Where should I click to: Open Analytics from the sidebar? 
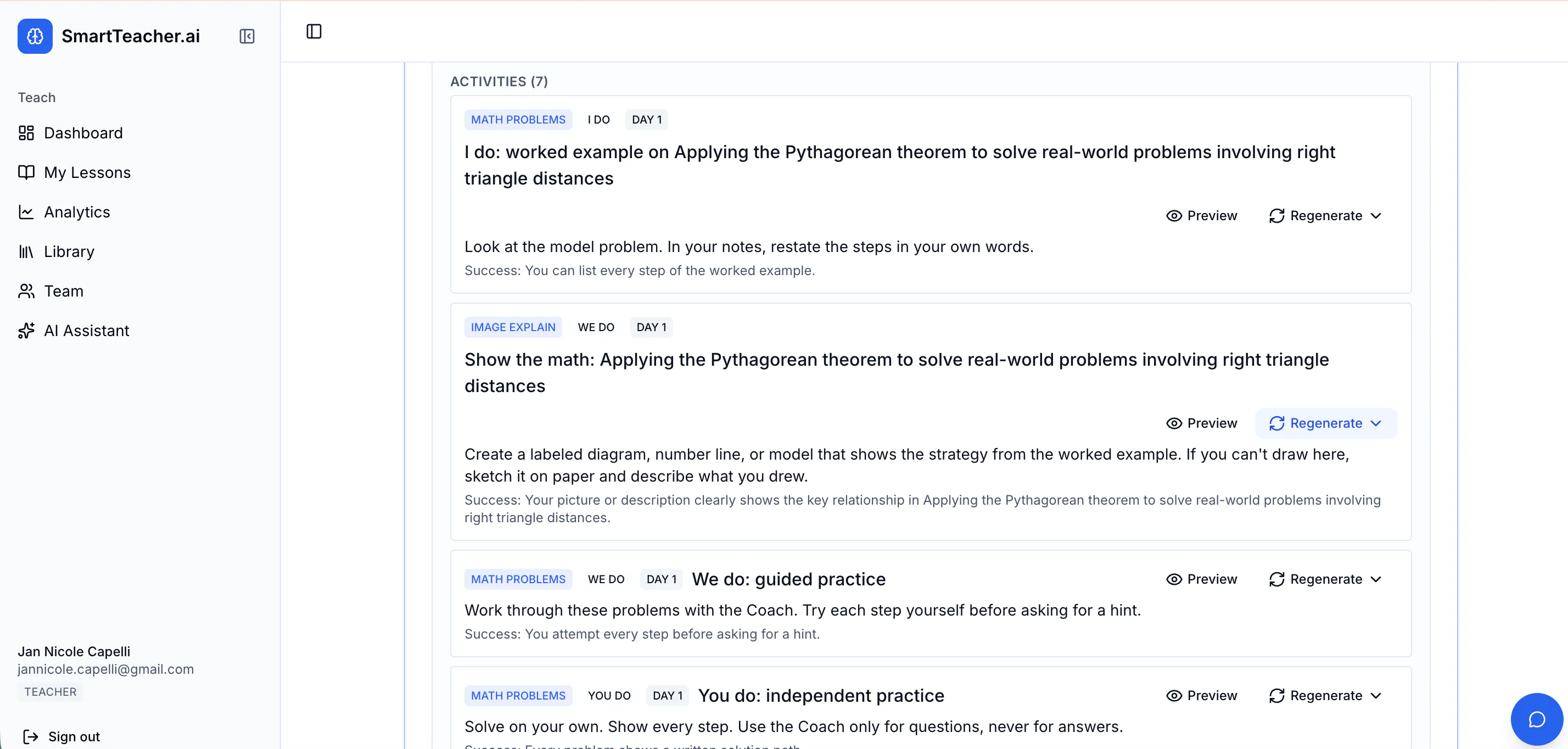[77, 212]
